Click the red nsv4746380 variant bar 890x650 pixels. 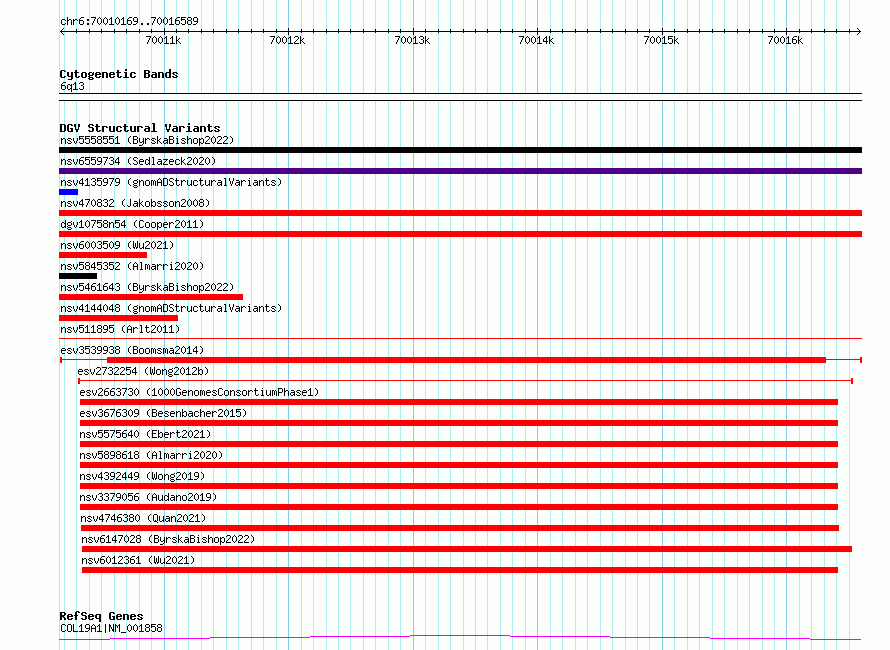[x=460, y=528]
